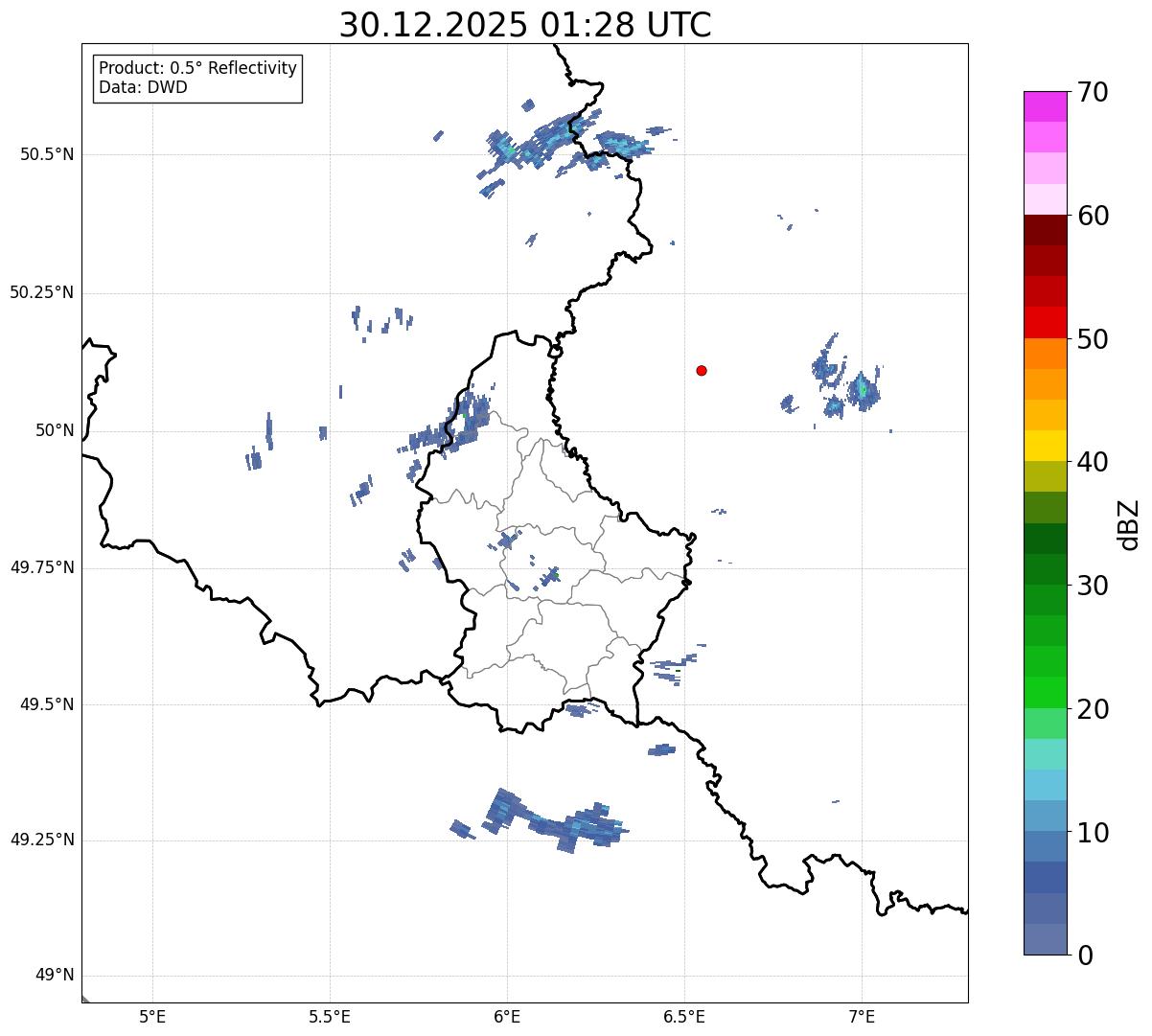1152x1036 pixels.
Task: Click the colorbar tick label 10
Action: [x=1093, y=832]
